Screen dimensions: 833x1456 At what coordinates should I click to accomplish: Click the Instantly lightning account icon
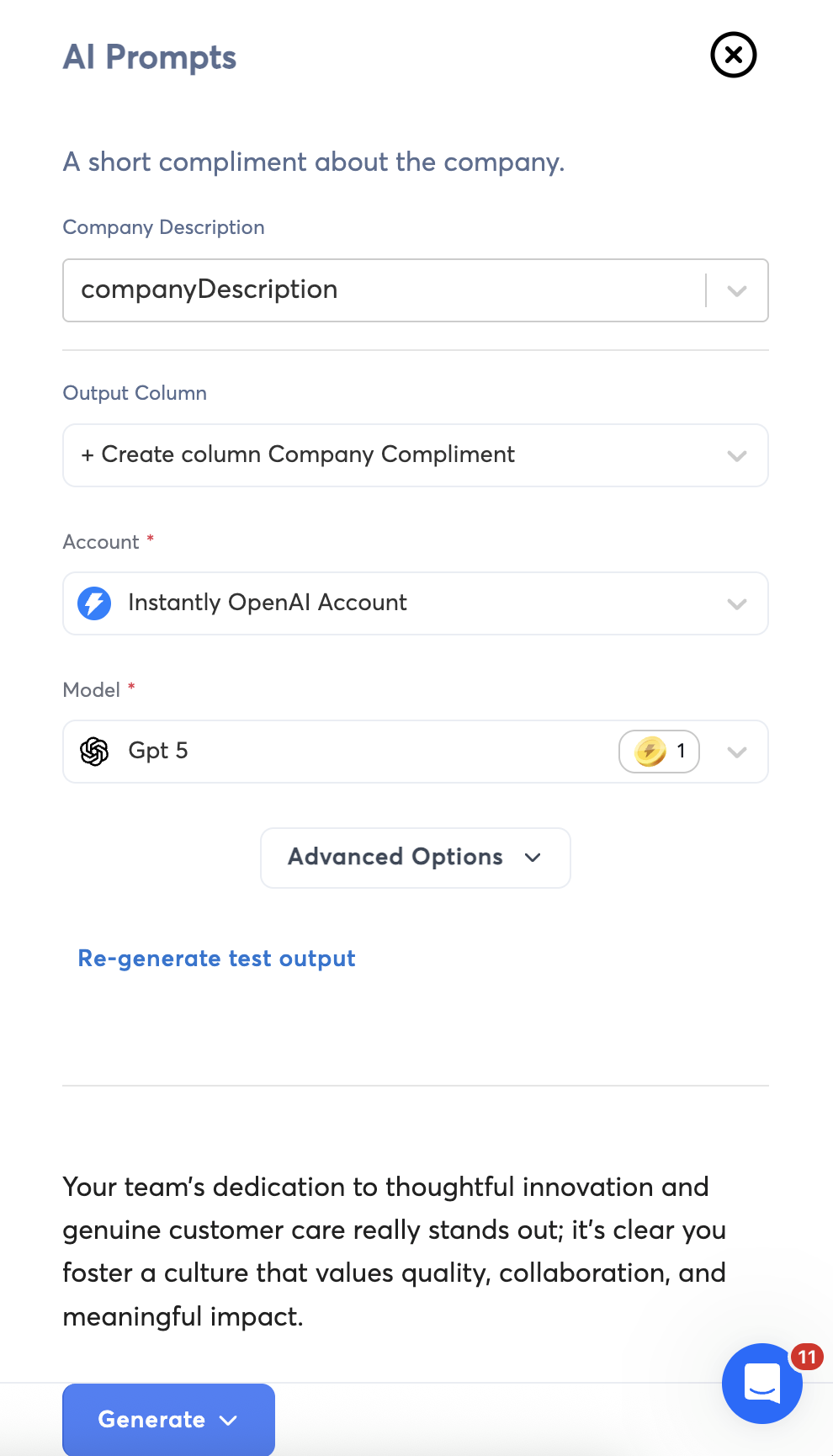click(94, 603)
